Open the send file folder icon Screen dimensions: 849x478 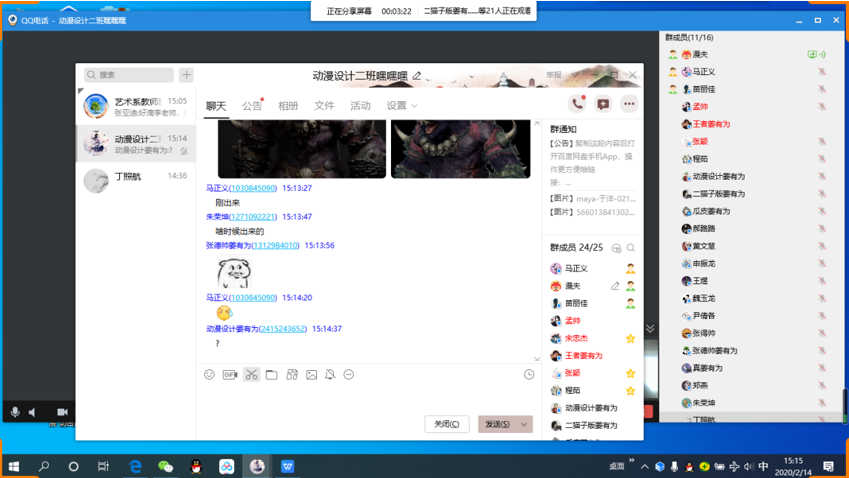(x=271, y=375)
